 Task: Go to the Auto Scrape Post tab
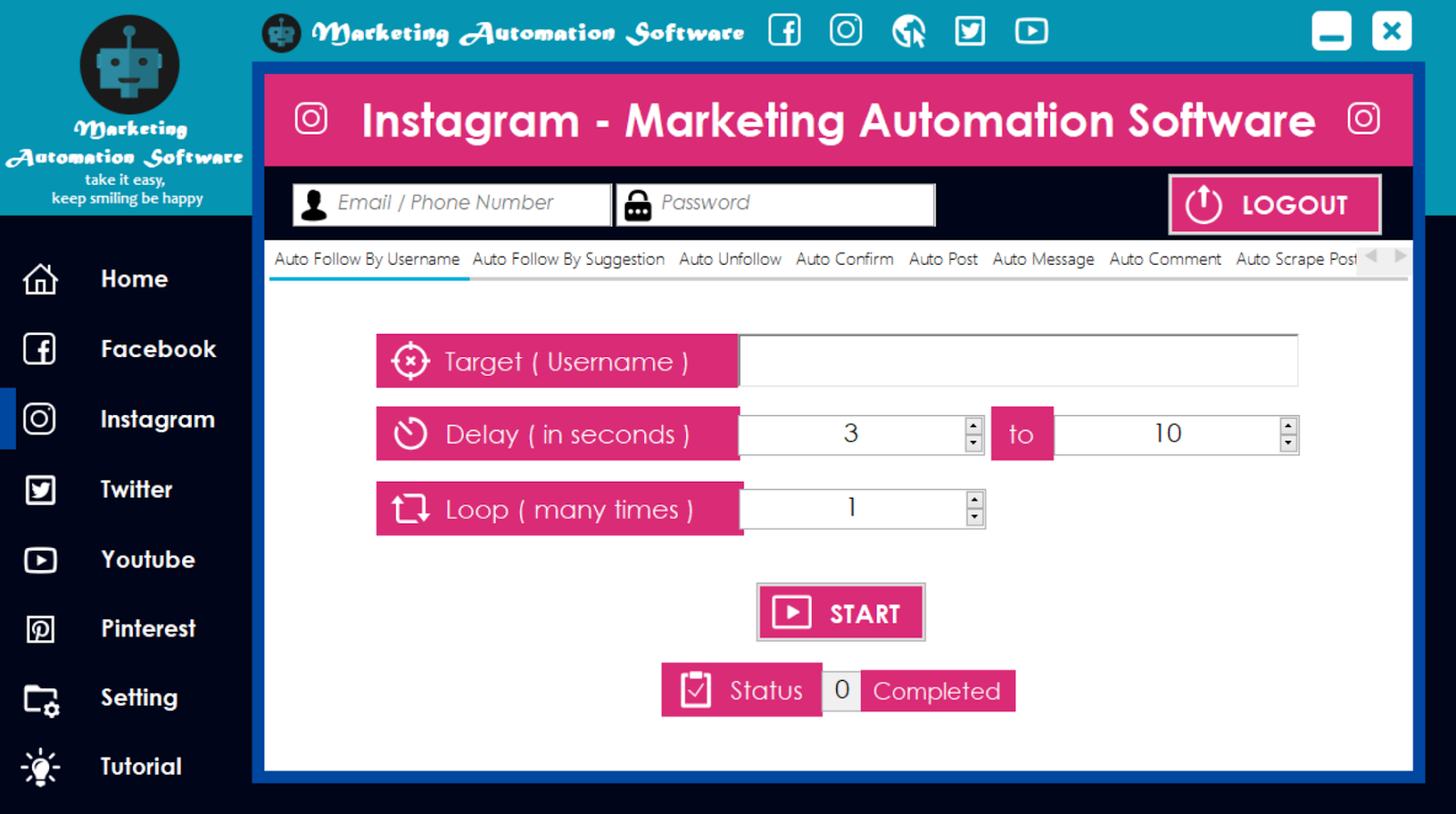point(1296,259)
